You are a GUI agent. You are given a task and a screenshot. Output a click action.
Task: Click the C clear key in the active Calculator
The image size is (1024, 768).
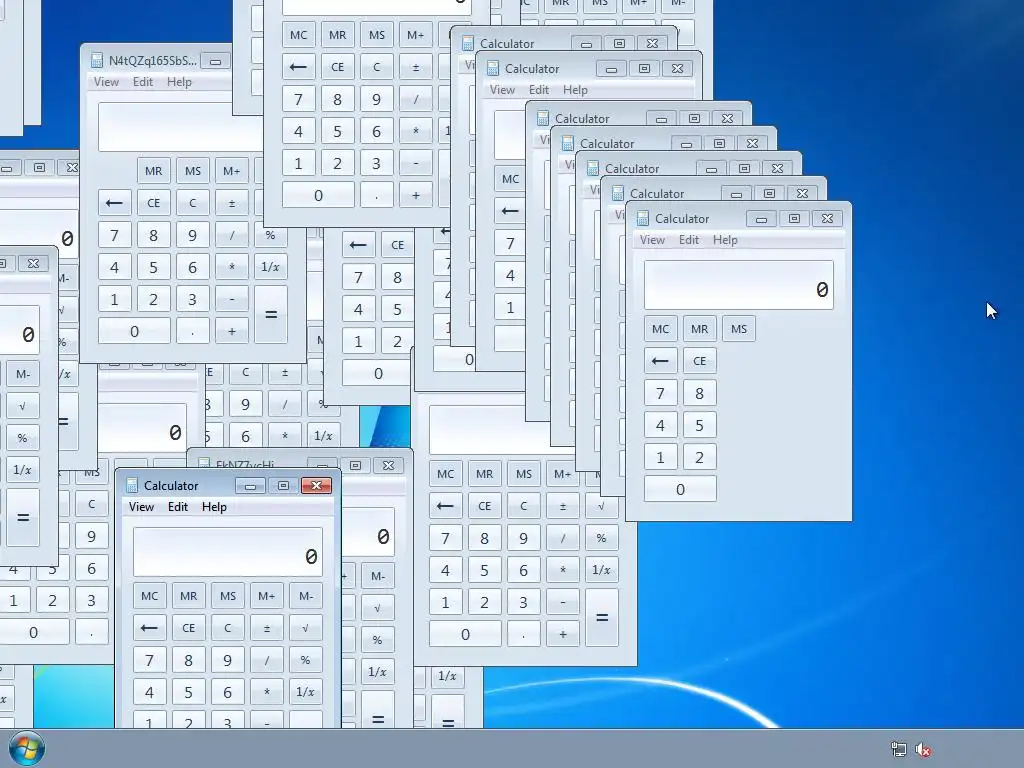[x=228, y=628]
